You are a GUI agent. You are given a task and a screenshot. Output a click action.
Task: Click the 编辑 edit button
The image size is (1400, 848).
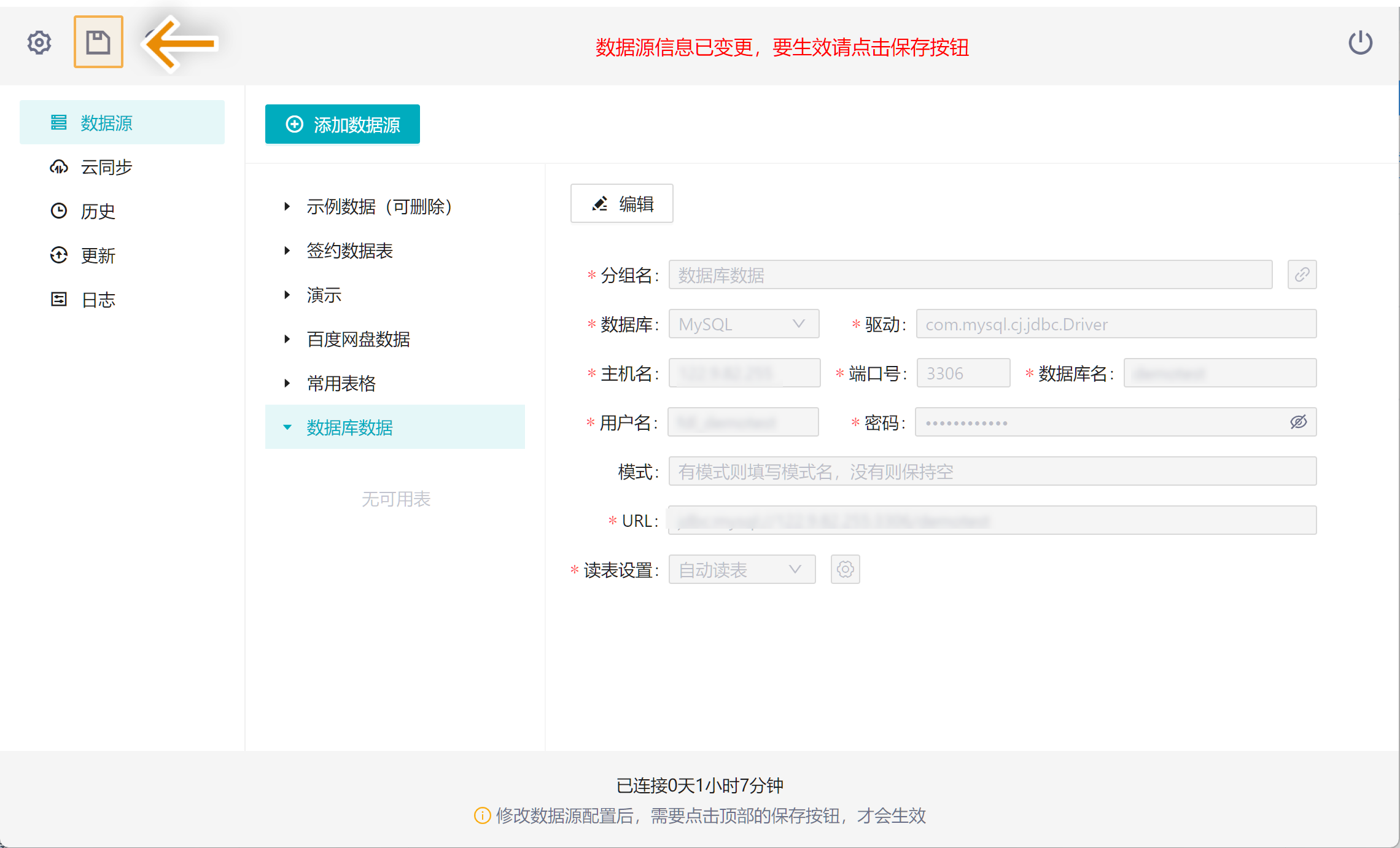621,203
